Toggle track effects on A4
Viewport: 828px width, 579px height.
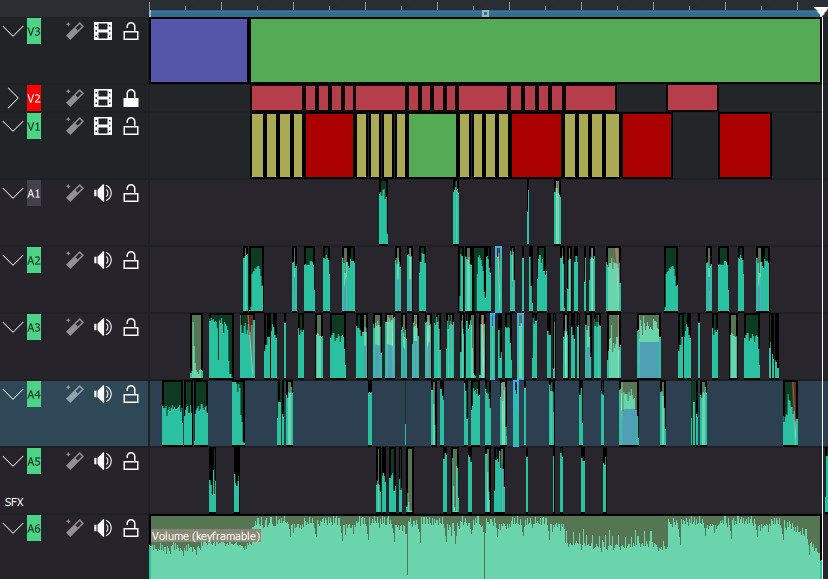(x=74, y=395)
